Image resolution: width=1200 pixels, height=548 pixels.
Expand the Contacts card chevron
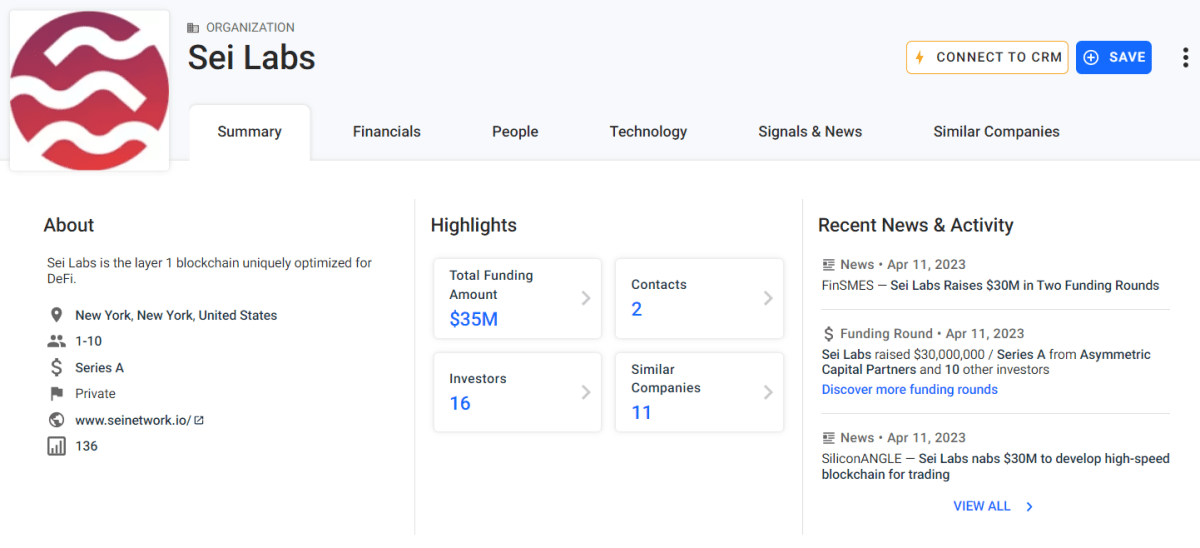click(x=768, y=298)
